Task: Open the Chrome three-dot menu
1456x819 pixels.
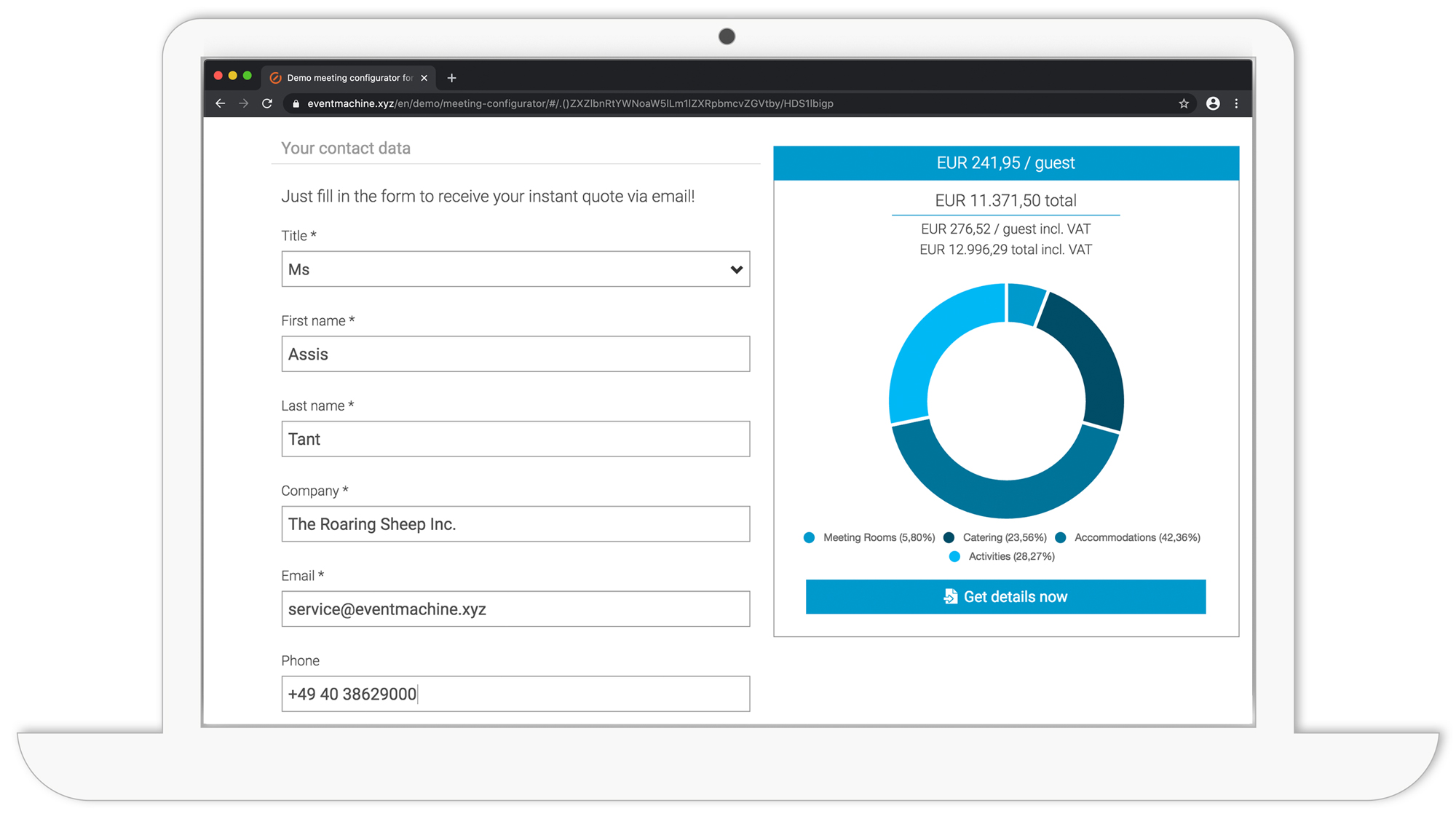Action: click(1236, 103)
